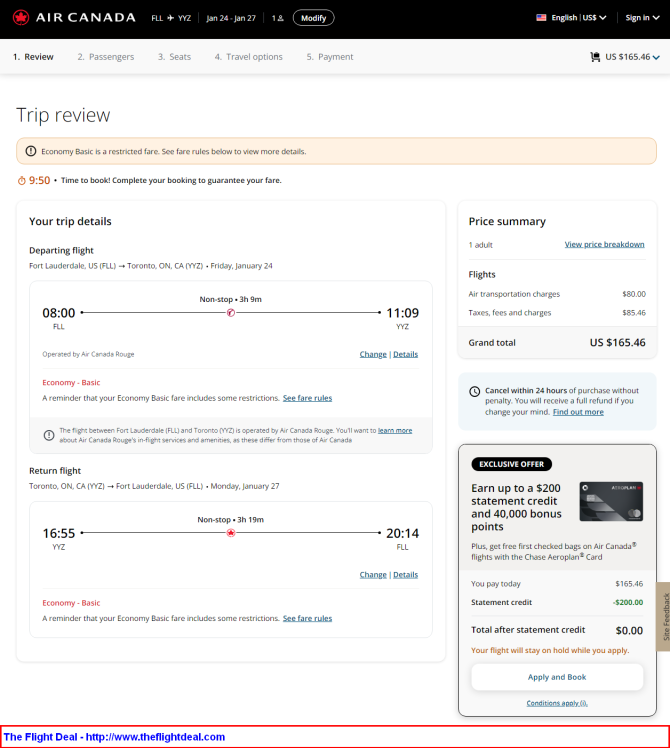
Task: Click the 1 adult label in Price summary
Action: 481,245
